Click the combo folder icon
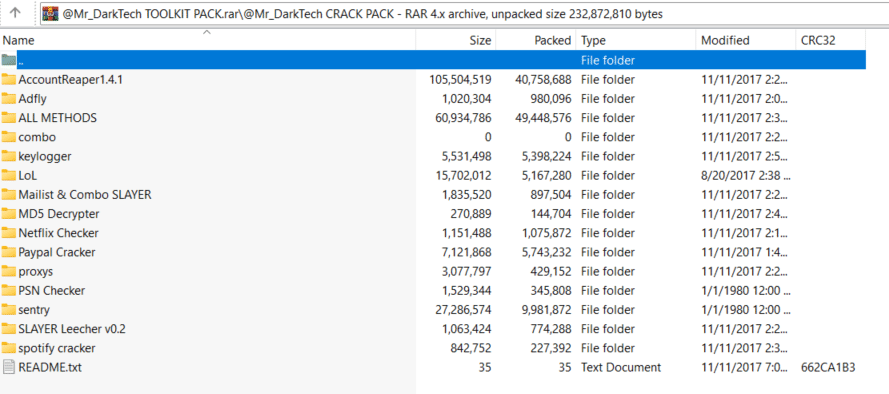This screenshot has width=889, height=394. point(9,137)
